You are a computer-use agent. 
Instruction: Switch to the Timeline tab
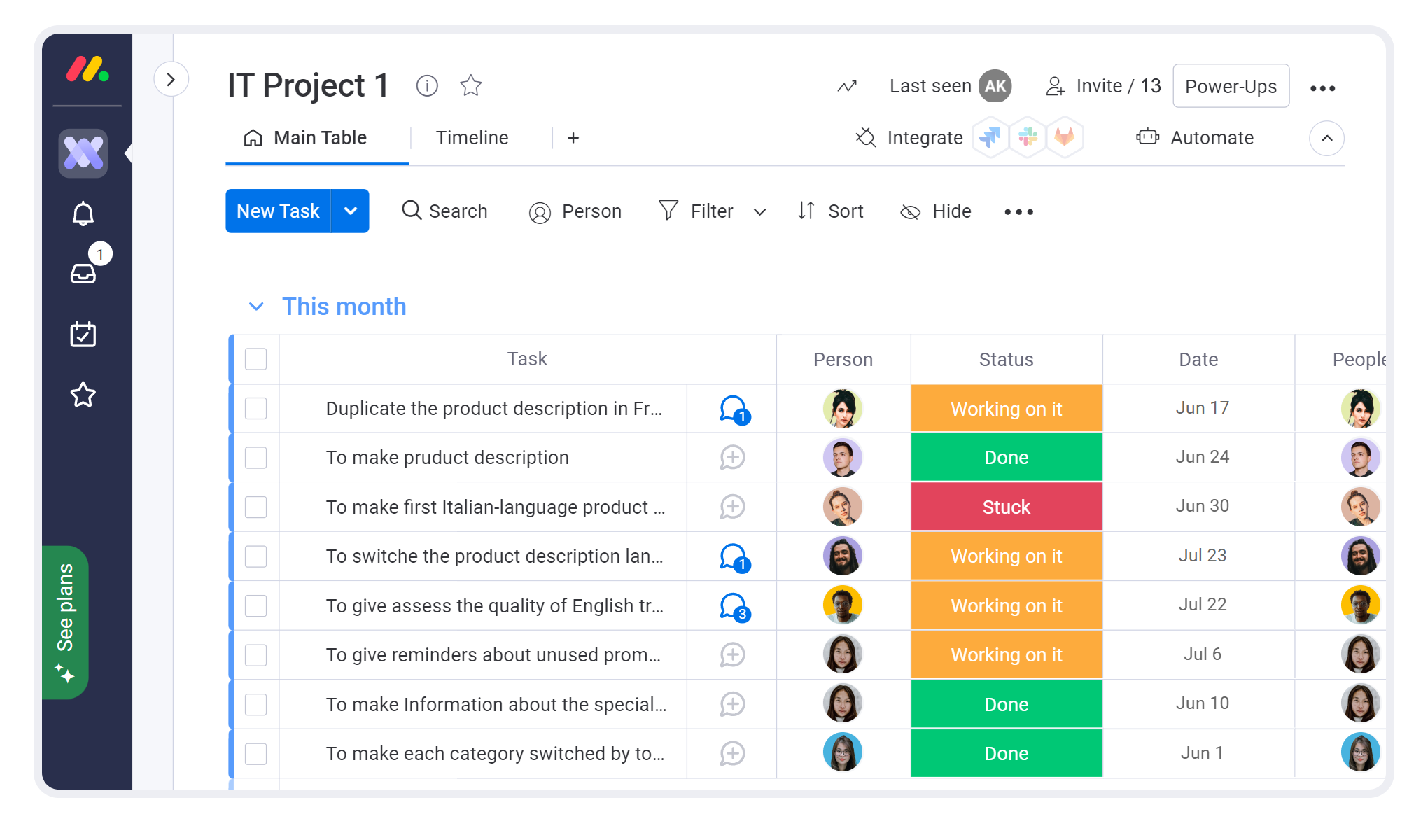click(x=471, y=137)
